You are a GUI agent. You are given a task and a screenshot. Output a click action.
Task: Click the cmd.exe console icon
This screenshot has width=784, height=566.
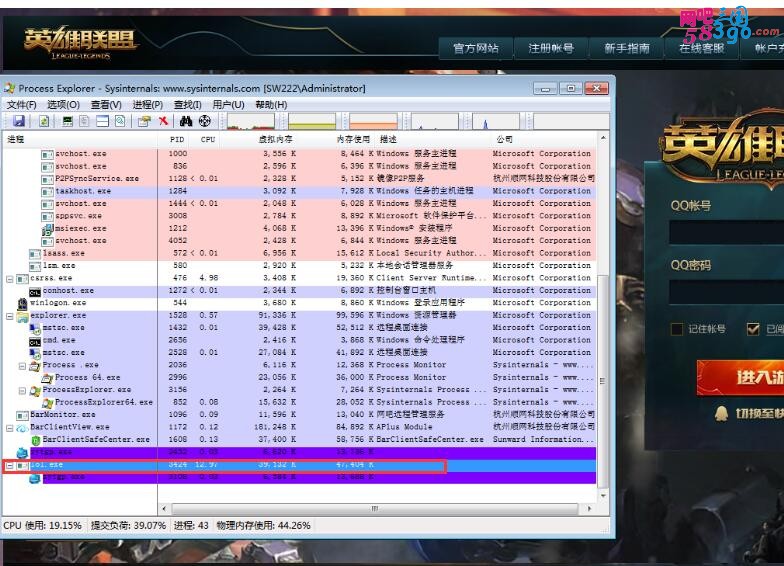pyautogui.click(x=35, y=340)
